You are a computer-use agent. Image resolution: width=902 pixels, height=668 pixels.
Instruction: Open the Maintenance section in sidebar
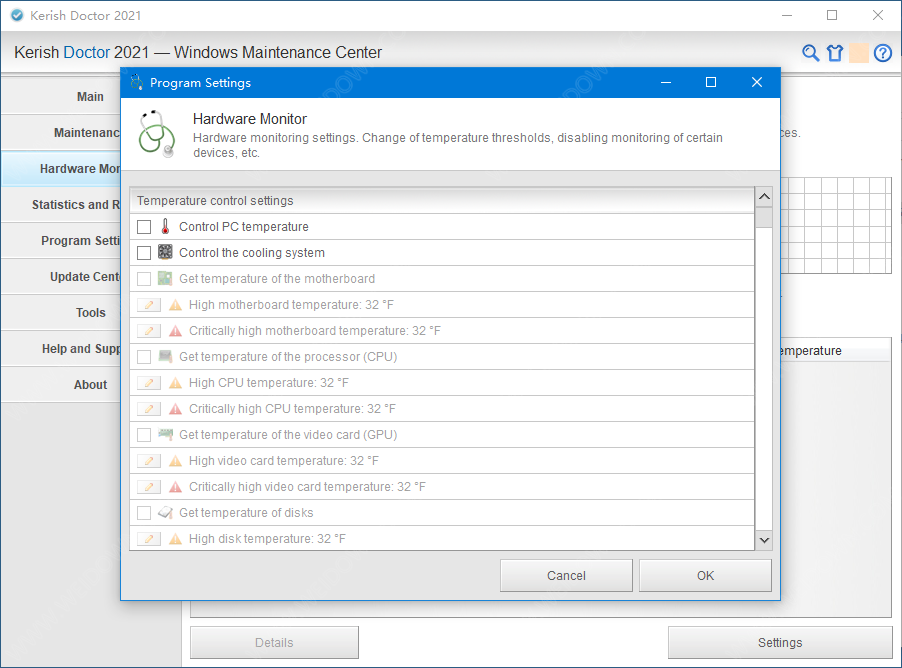[x=62, y=132]
